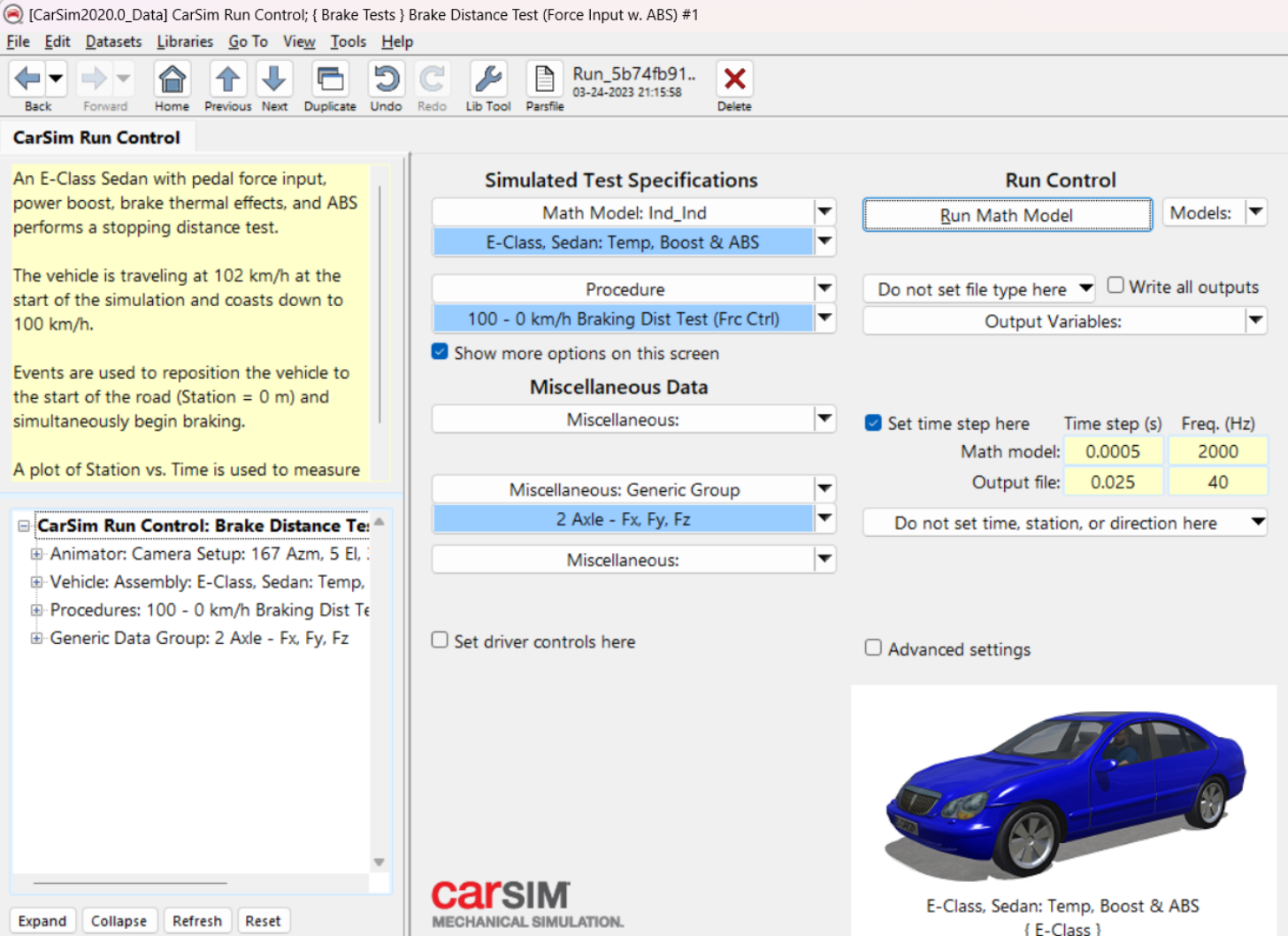Open first Miscellaneous dropdown under Miscellaneous Data
Viewport: 1288px width, 936px height.
coord(824,419)
